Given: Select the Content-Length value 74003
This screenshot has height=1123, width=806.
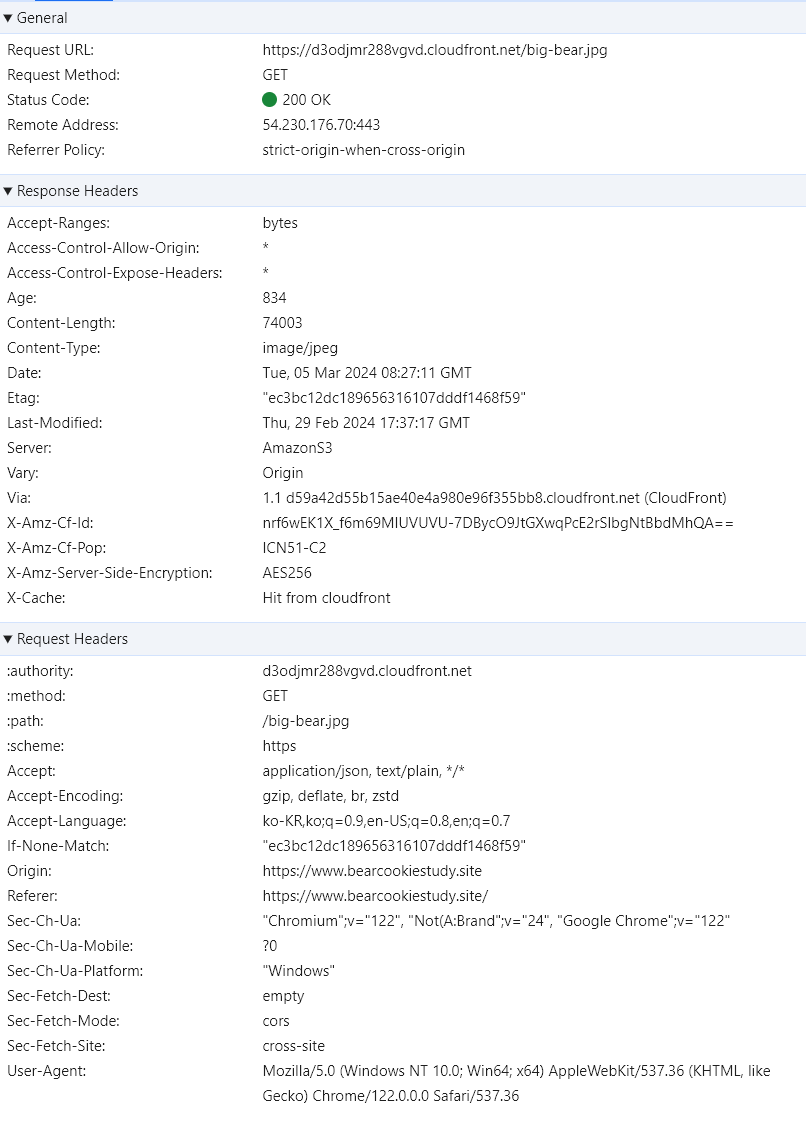Looking at the screenshot, I should pos(282,323).
